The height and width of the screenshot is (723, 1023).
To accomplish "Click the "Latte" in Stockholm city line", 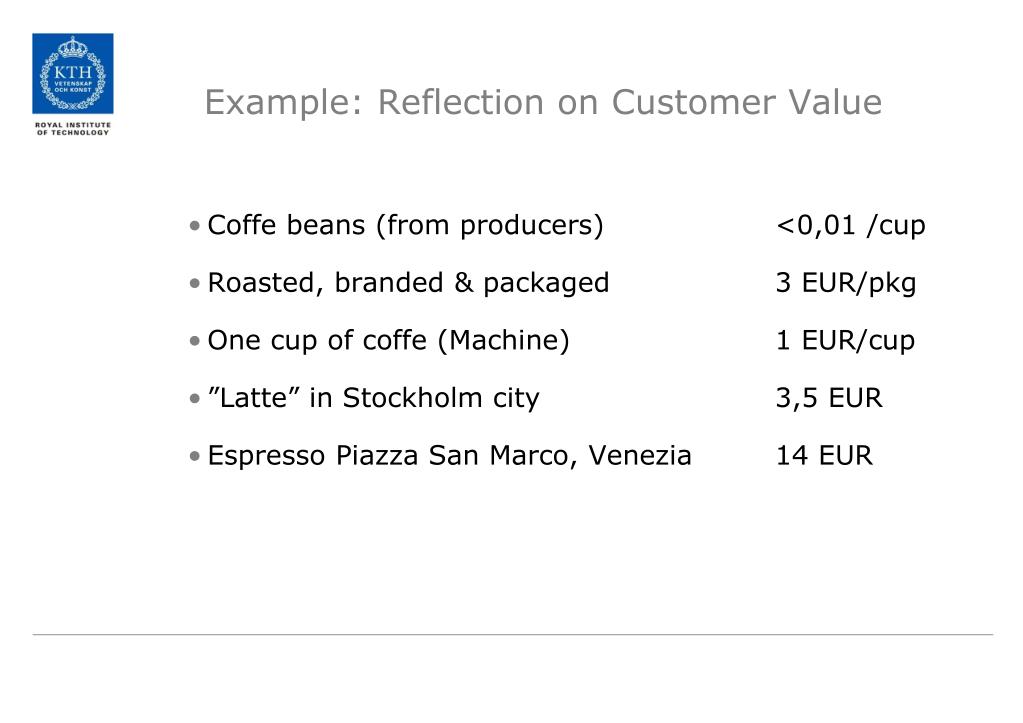I will 373,398.
